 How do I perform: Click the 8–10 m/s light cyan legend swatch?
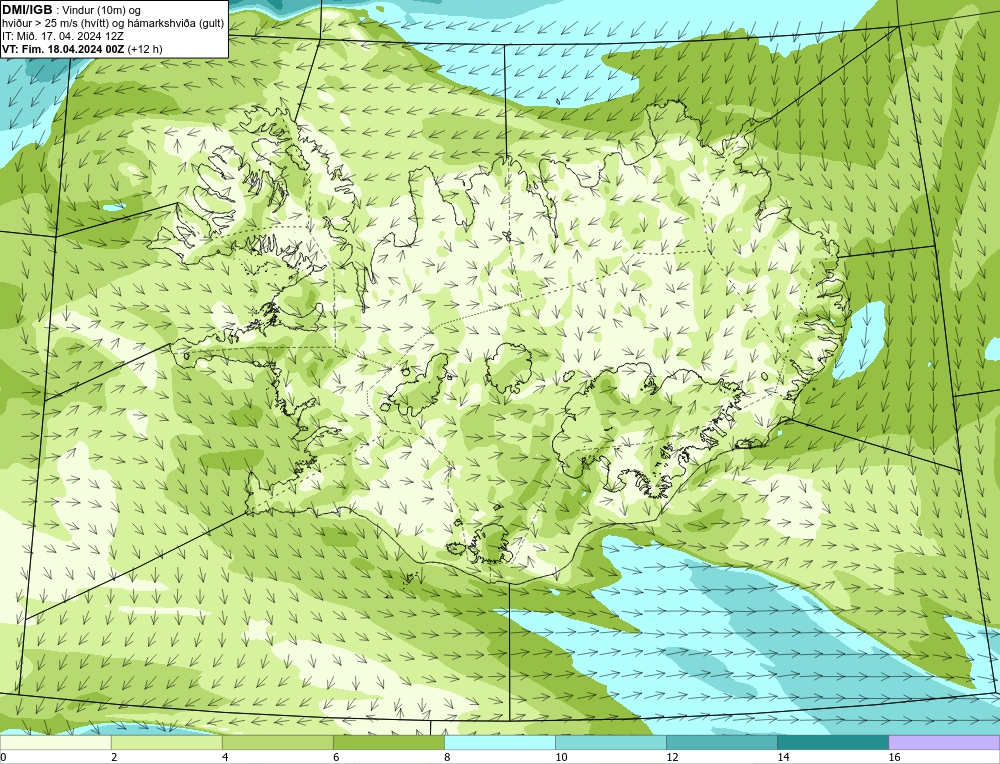[499, 742]
